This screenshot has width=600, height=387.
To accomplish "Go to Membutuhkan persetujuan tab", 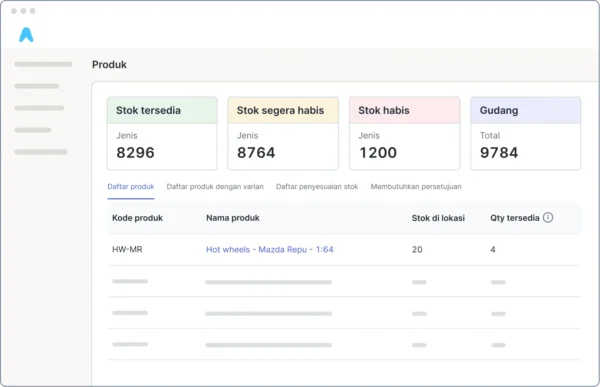I will click(x=416, y=187).
